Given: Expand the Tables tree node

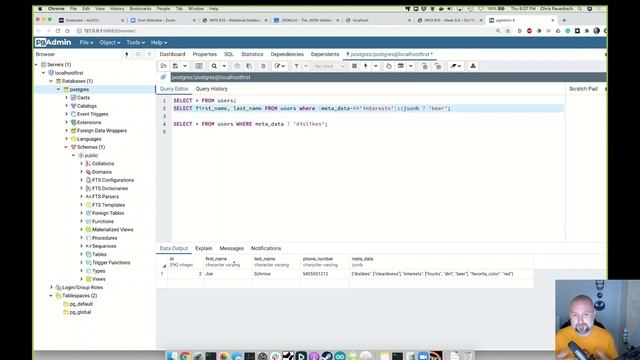Looking at the screenshot, I should (x=81, y=254).
